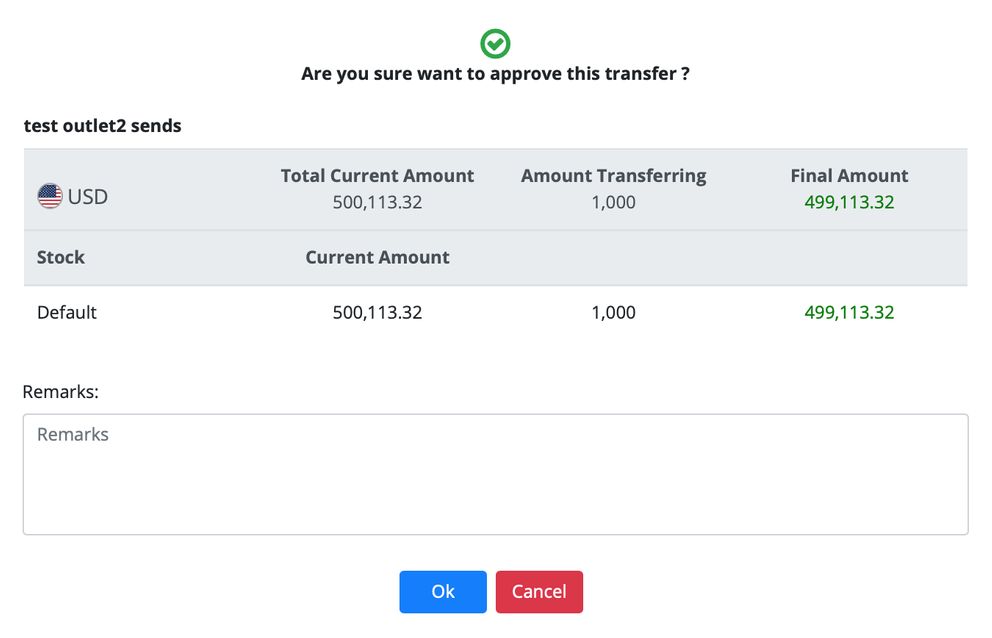Click the USD currency label
The height and width of the screenshot is (638, 992).
tap(88, 196)
